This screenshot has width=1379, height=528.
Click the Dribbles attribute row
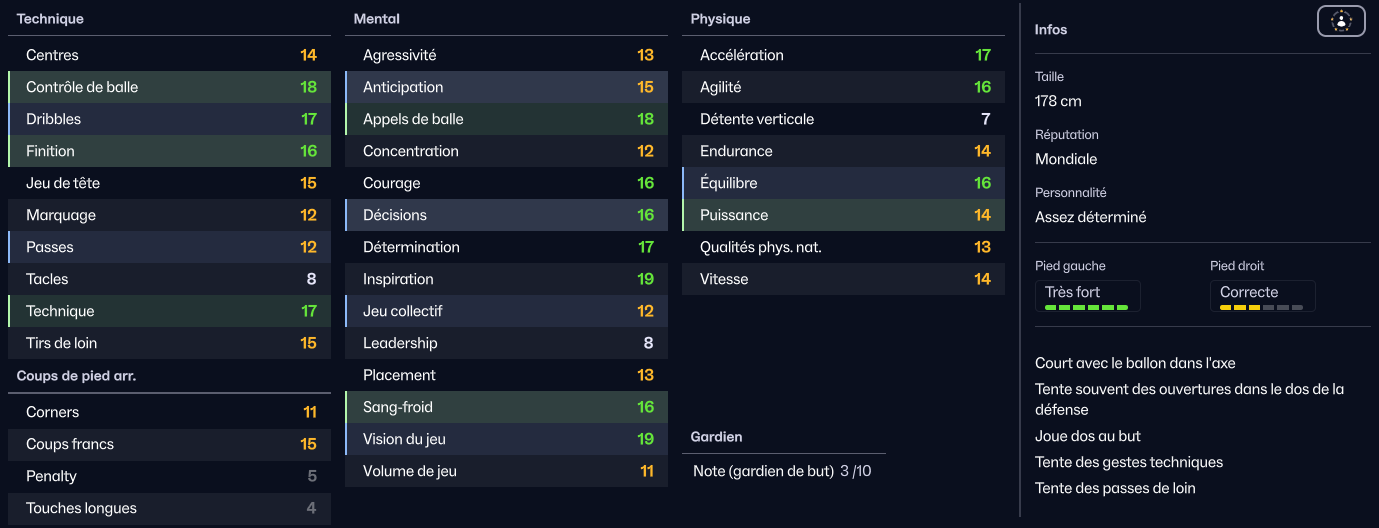coord(169,119)
